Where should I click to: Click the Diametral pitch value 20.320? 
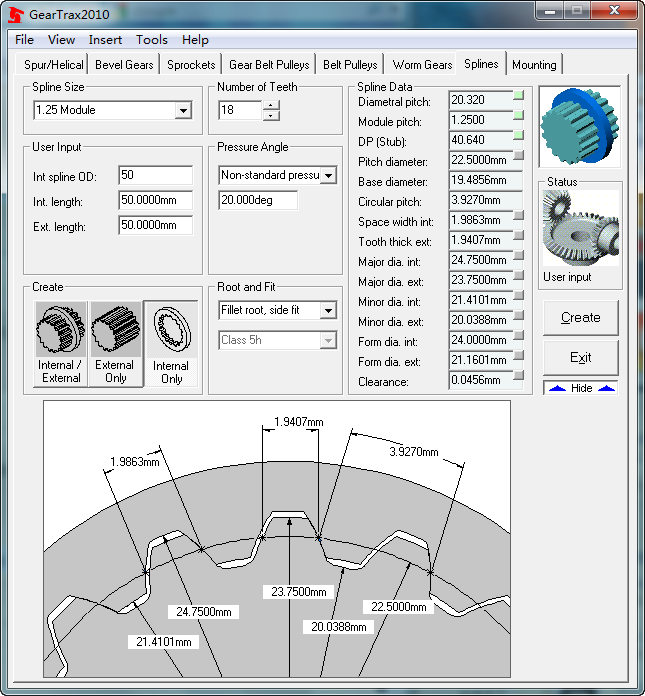[481, 100]
